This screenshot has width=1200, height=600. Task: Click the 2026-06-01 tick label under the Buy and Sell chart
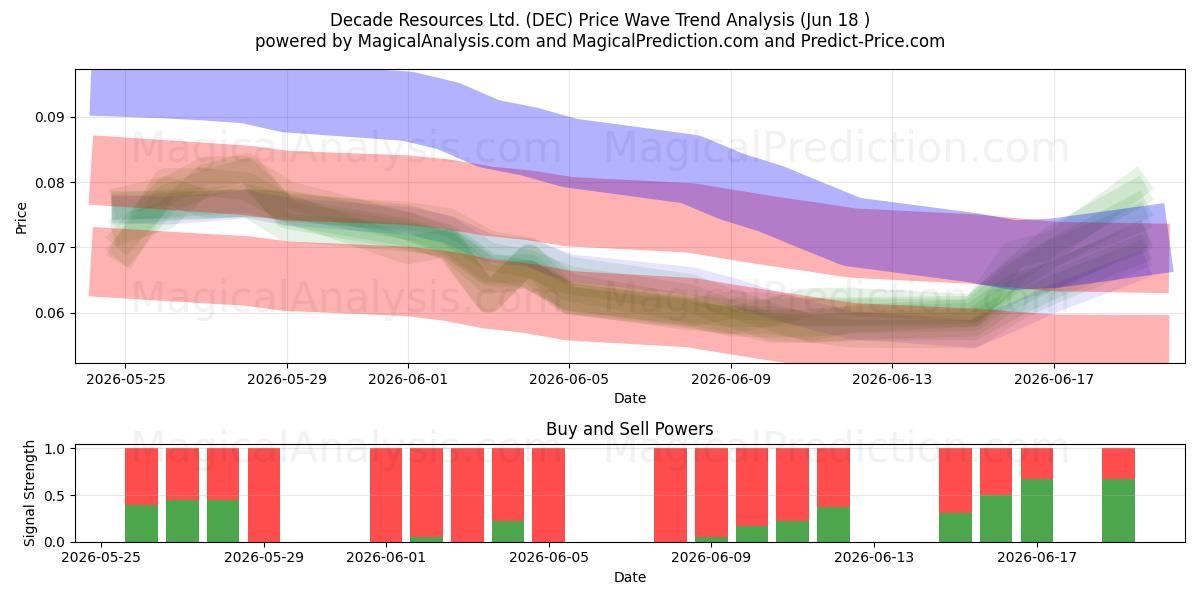386,558
